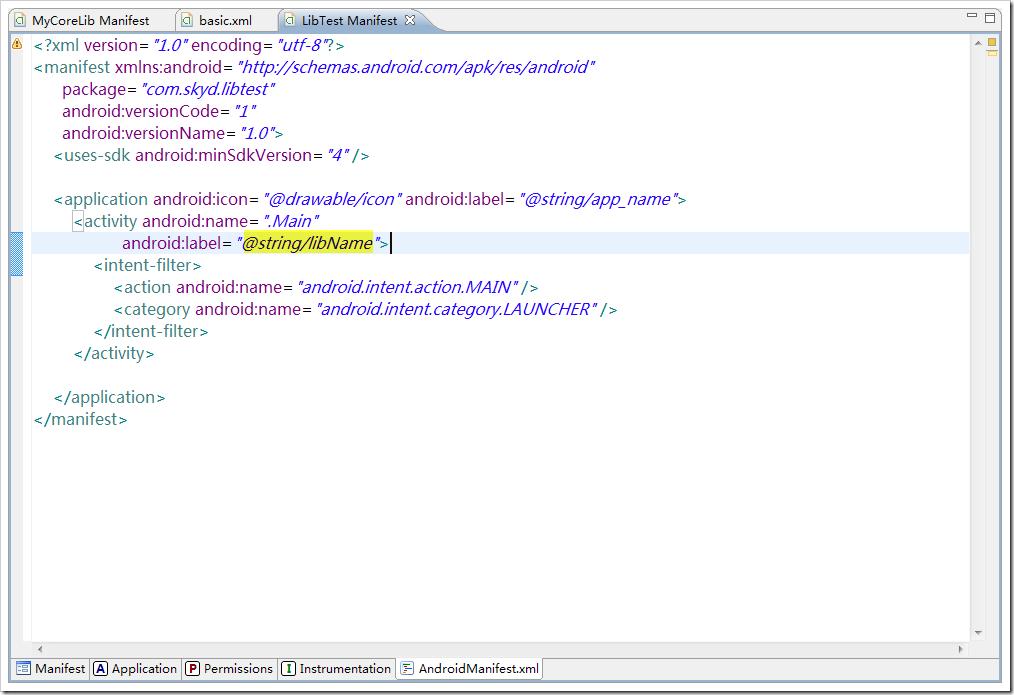The width and height of the screenshot is (1014, 695).
Task: Click the Instrumentation 'I' icon at the bottom
Action: click(289, 668)
